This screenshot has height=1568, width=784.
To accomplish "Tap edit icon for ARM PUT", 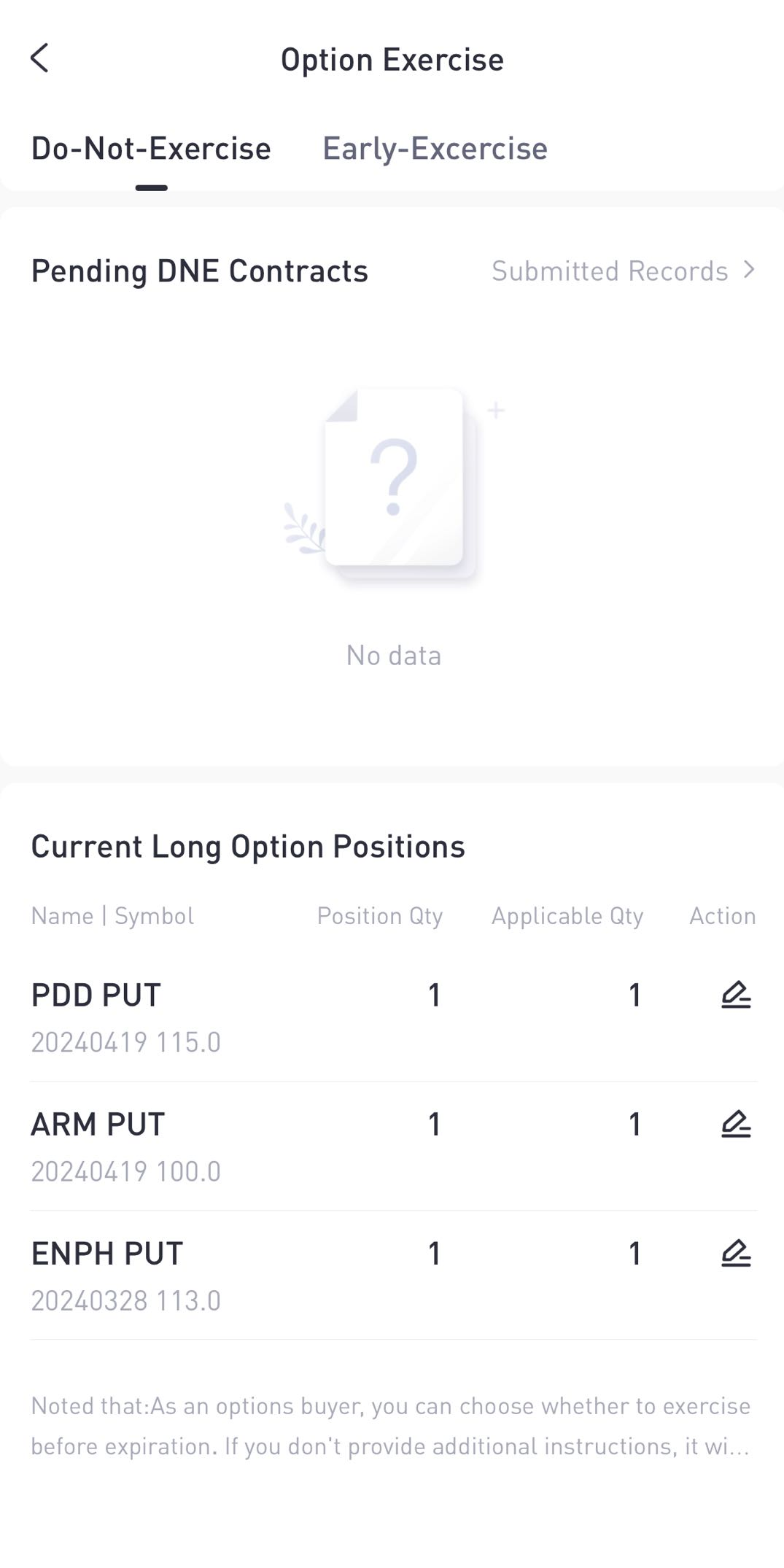I will tap(735, 1124).
